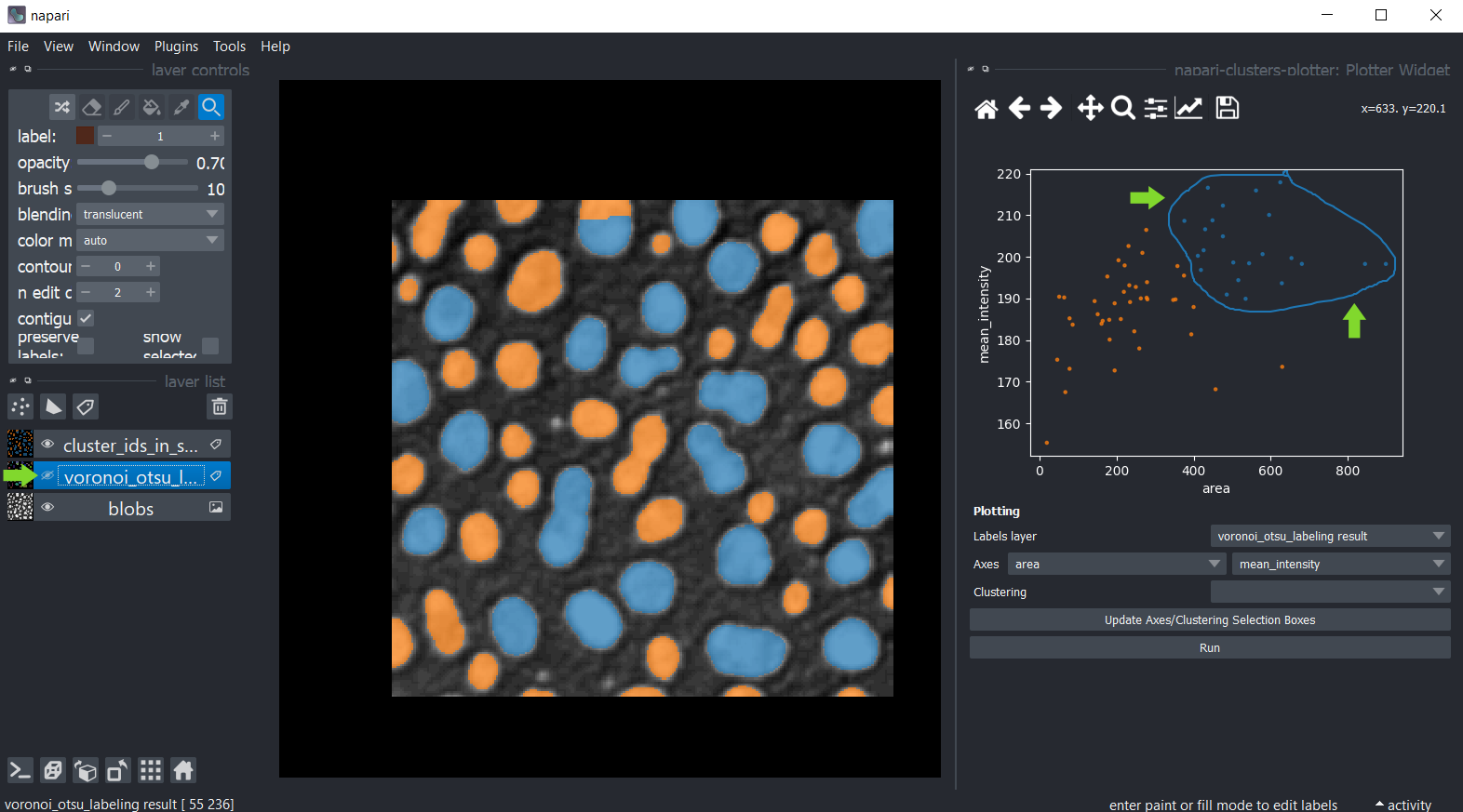Open the blending mode dropdown
The height and width of the screenshot is (812, 1463).
click(x=150, y=214)
